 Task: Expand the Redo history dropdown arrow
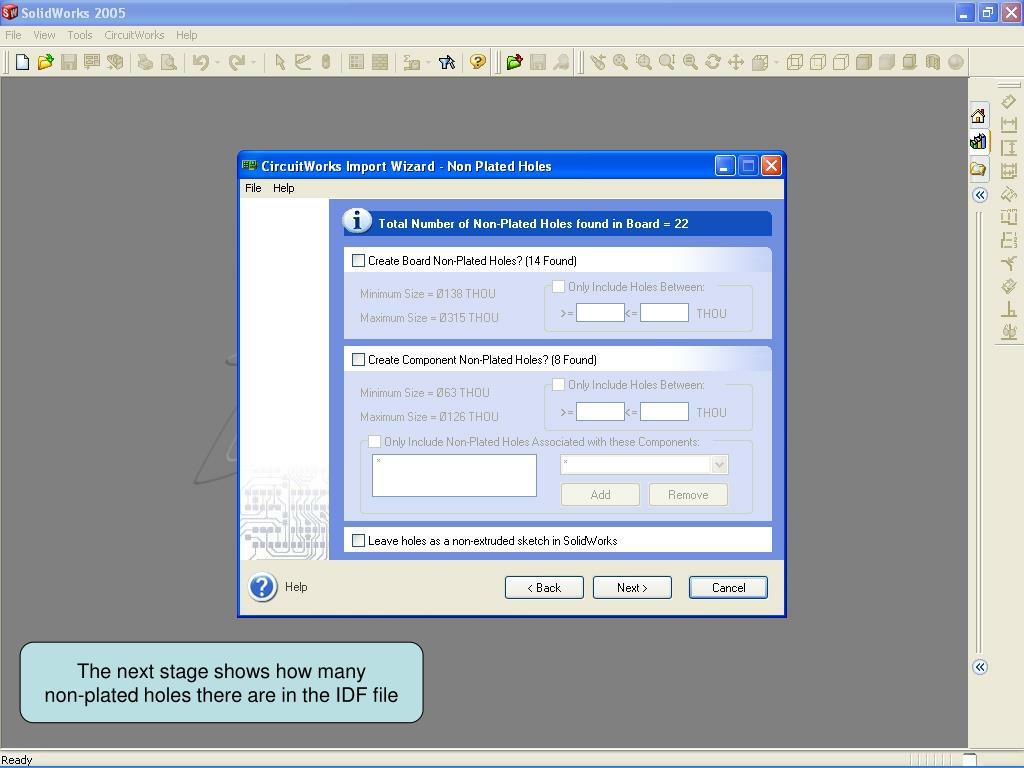tap(253, 62)
